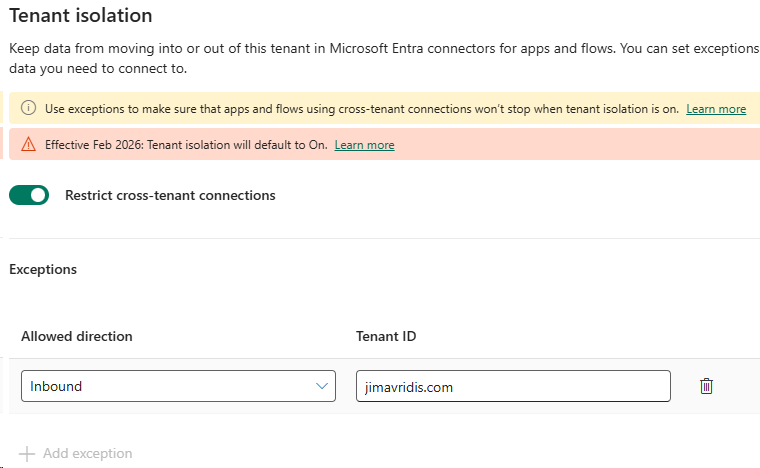The width and height of the screenshot is (760, 468).
Task: Click the 'Add exception' text button
Action: [87, 453]
